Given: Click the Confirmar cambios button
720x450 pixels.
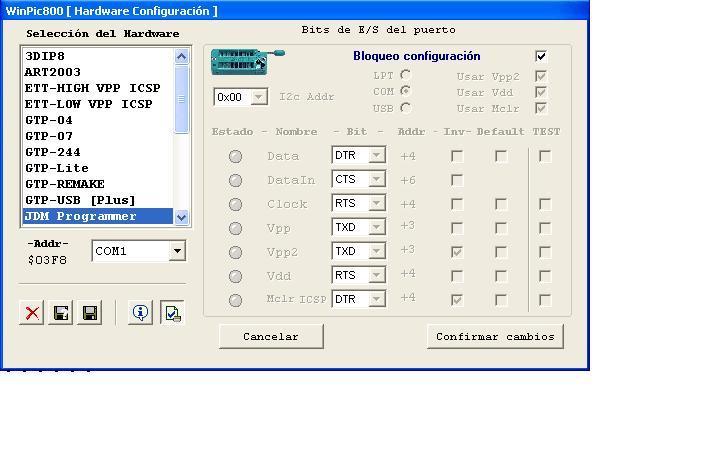Looking at the screenshot, I should (x=495, y=337).
